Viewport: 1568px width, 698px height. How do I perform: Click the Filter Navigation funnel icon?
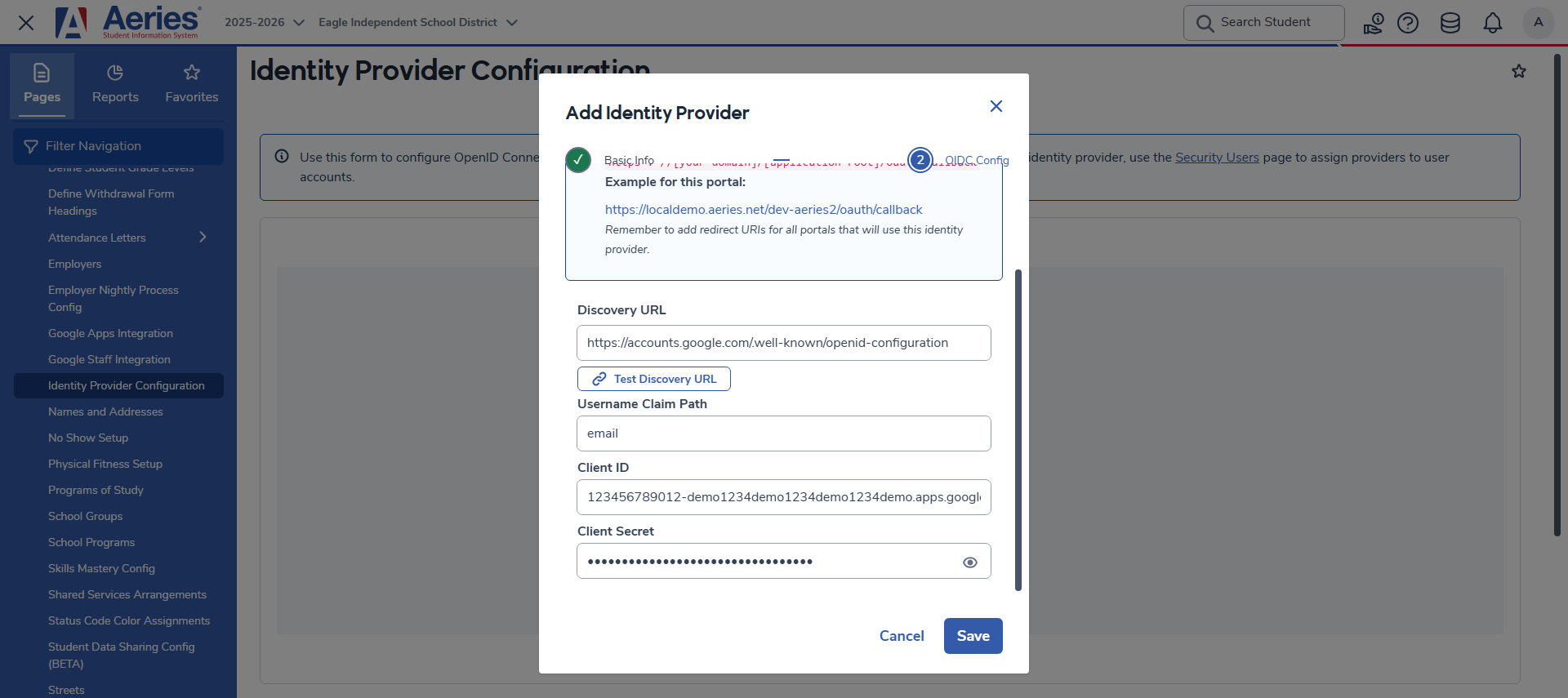click(x=30, y=145)
